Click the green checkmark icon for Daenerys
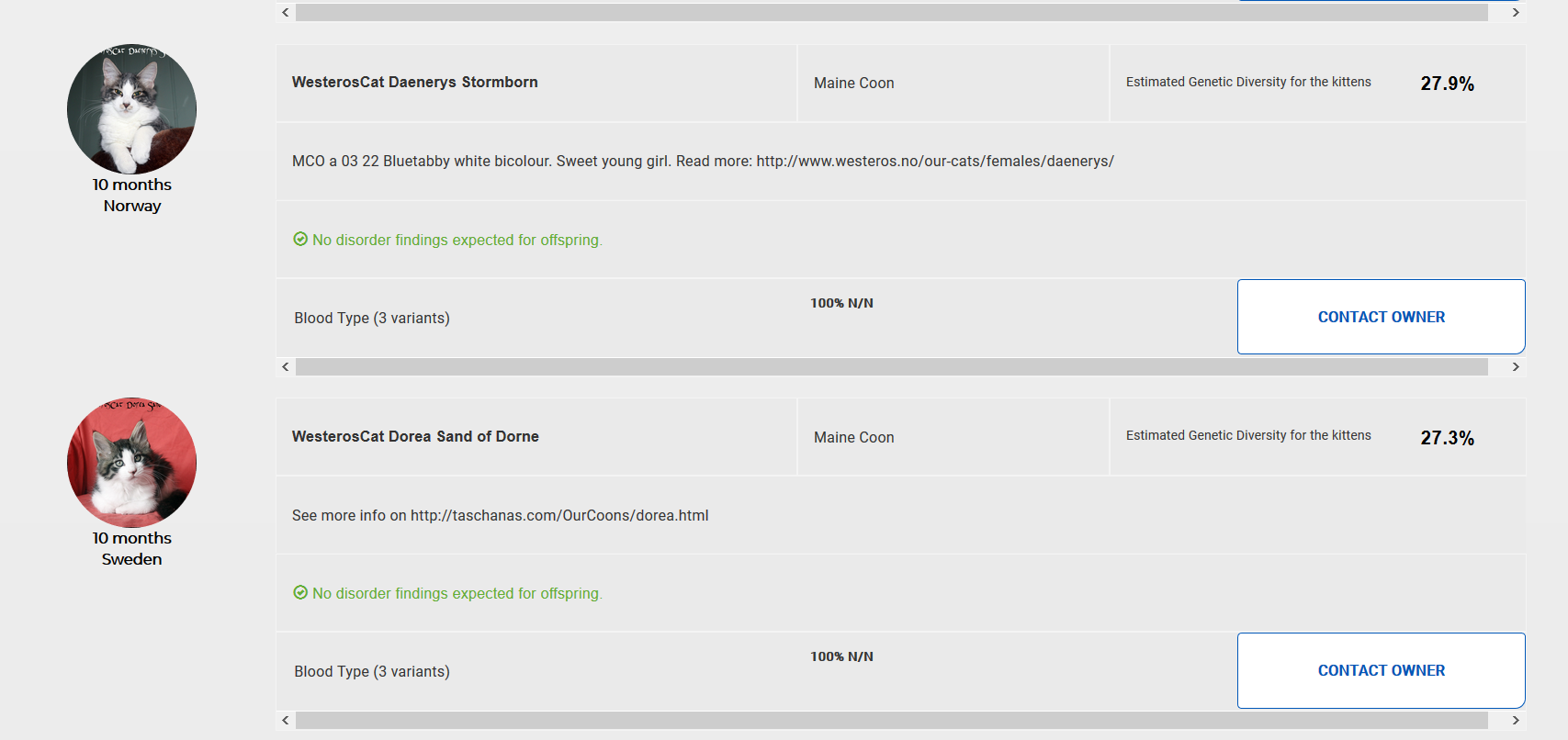1568x740 pixels. point(300,240)
